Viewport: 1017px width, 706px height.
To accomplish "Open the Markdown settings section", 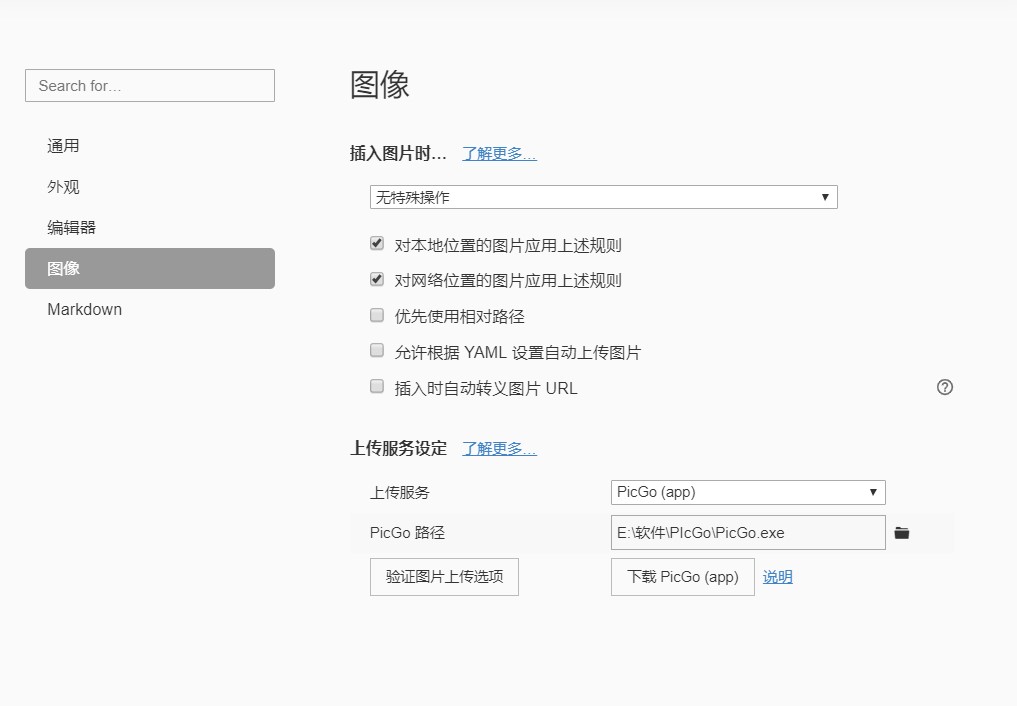I will pyautogui.click(x=150, y=309).
